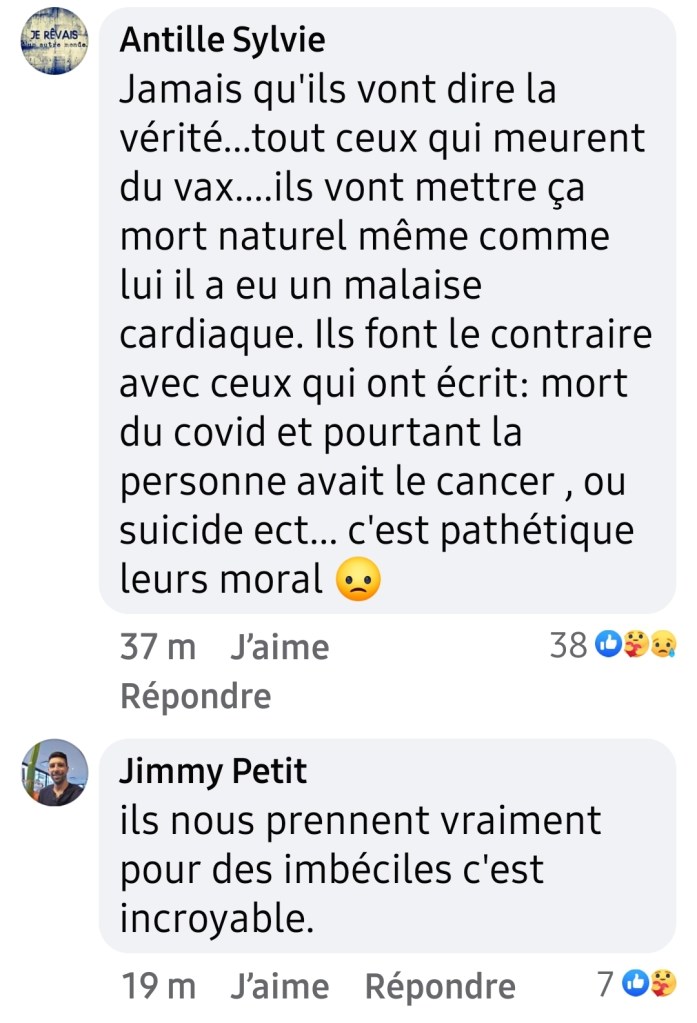Click the sad face emoji after 'leurs moral'
Viewport: 697px width, 1023px height.
click(x=358, y=579)
